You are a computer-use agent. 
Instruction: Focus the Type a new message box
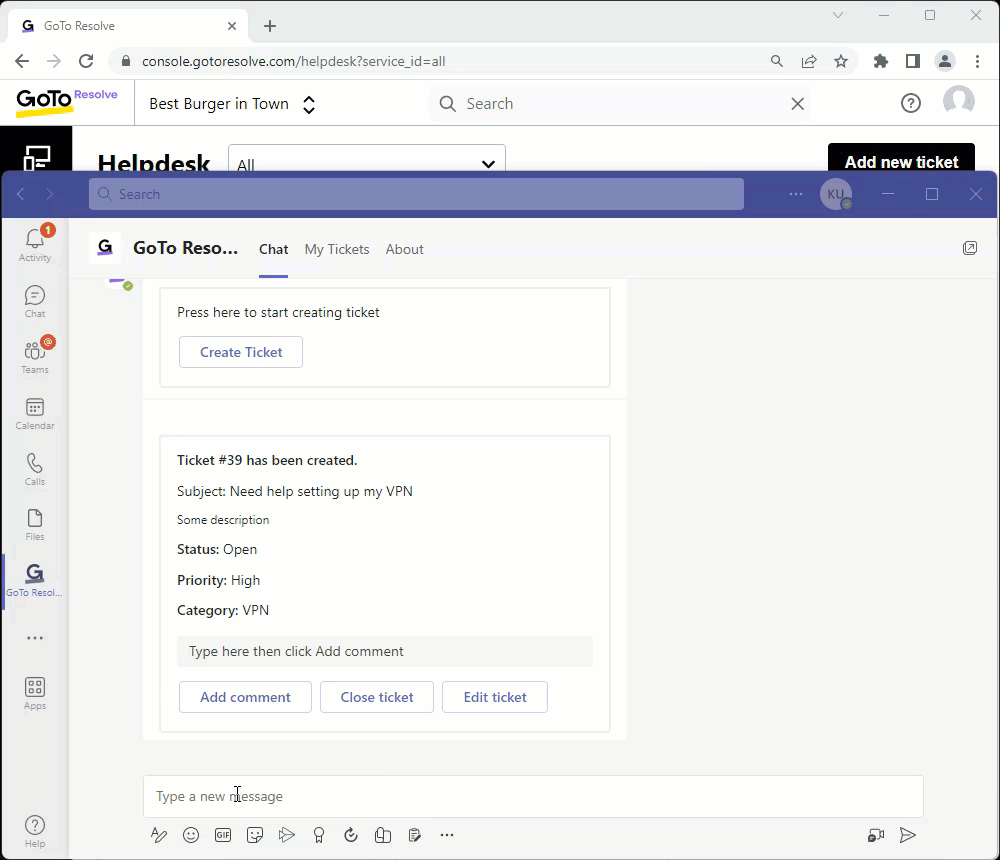[x=533, y=796]
